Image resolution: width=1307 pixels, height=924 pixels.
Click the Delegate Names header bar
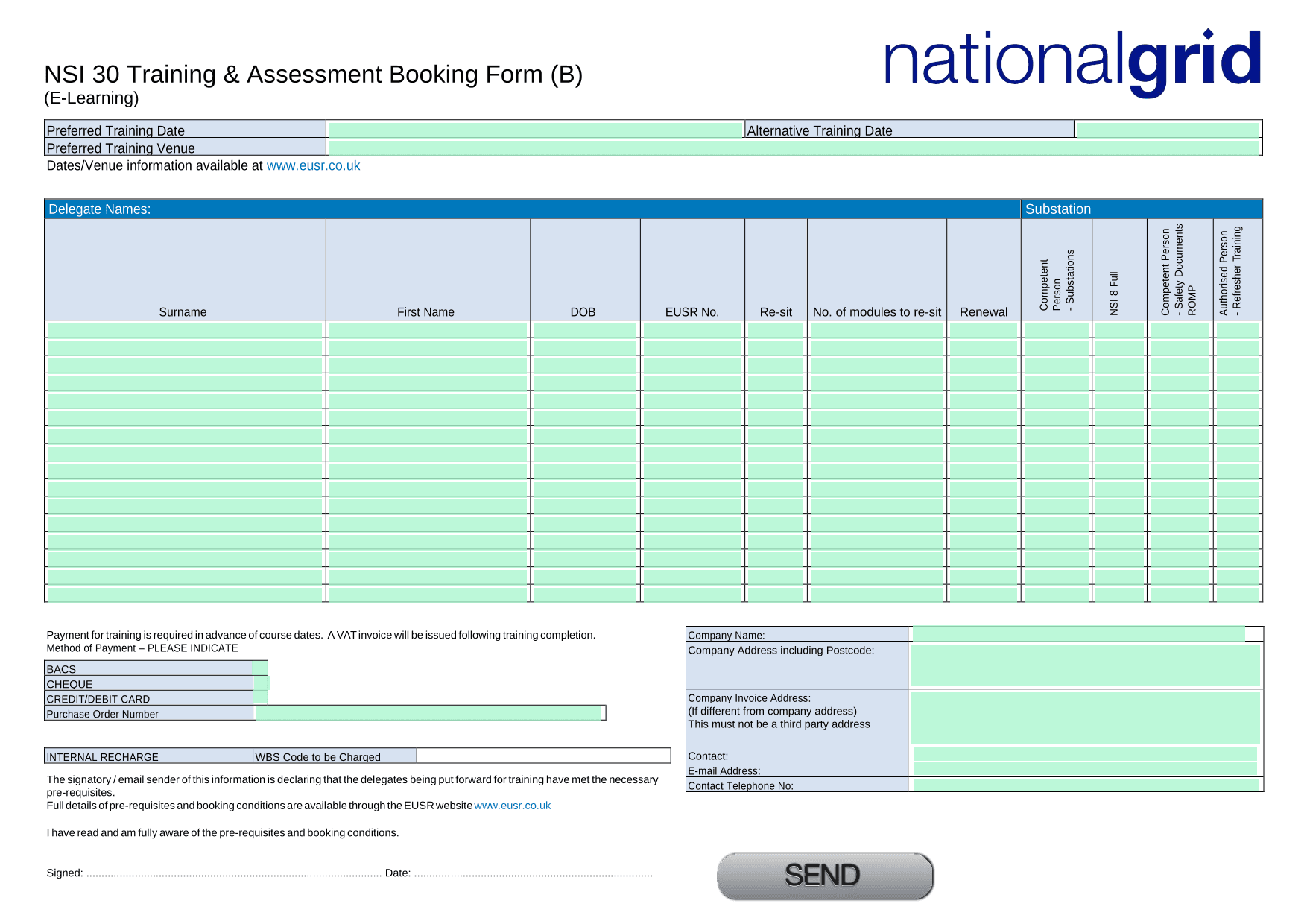coord(532,209)
